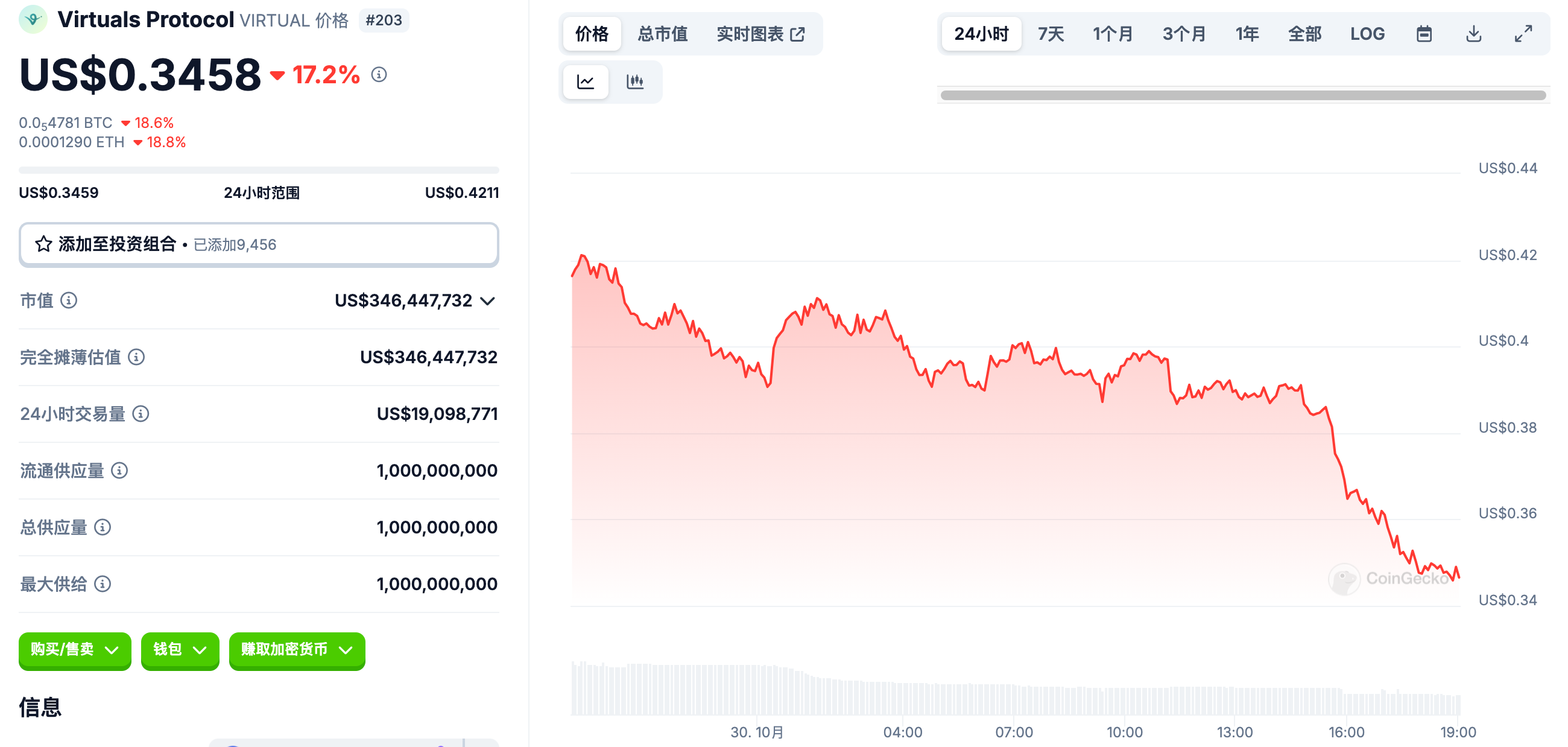Toggle the LOG scale option
The width and height of the screenshot is (1568, 747).
(1367, 34)
